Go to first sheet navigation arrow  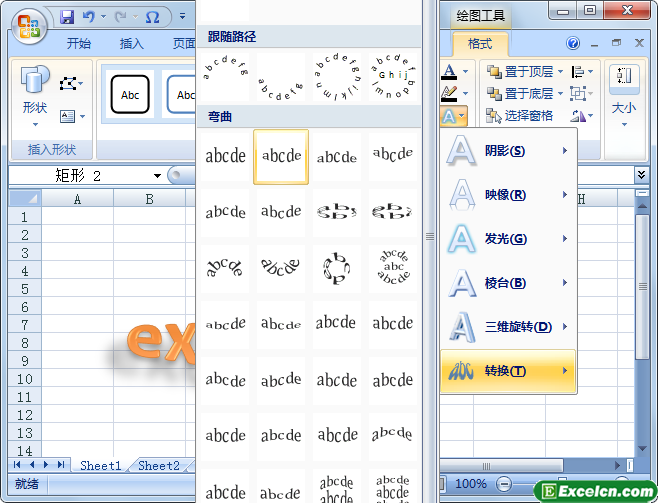coord(17,464)
